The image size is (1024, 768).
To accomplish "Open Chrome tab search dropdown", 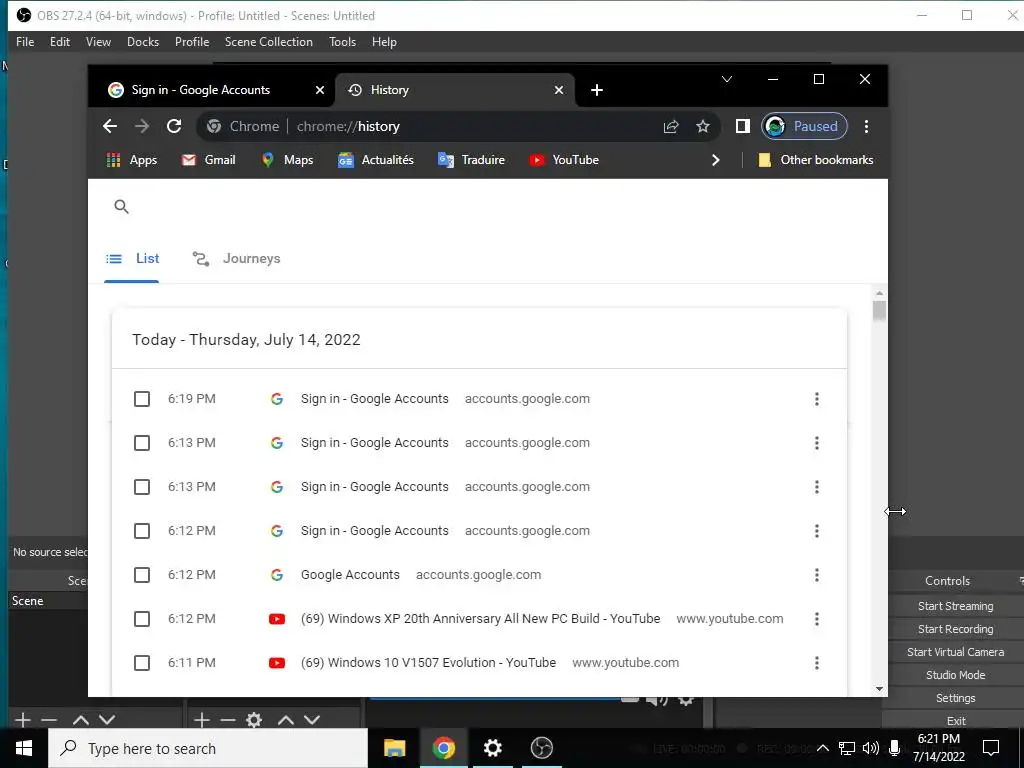I will pos(727,80).
